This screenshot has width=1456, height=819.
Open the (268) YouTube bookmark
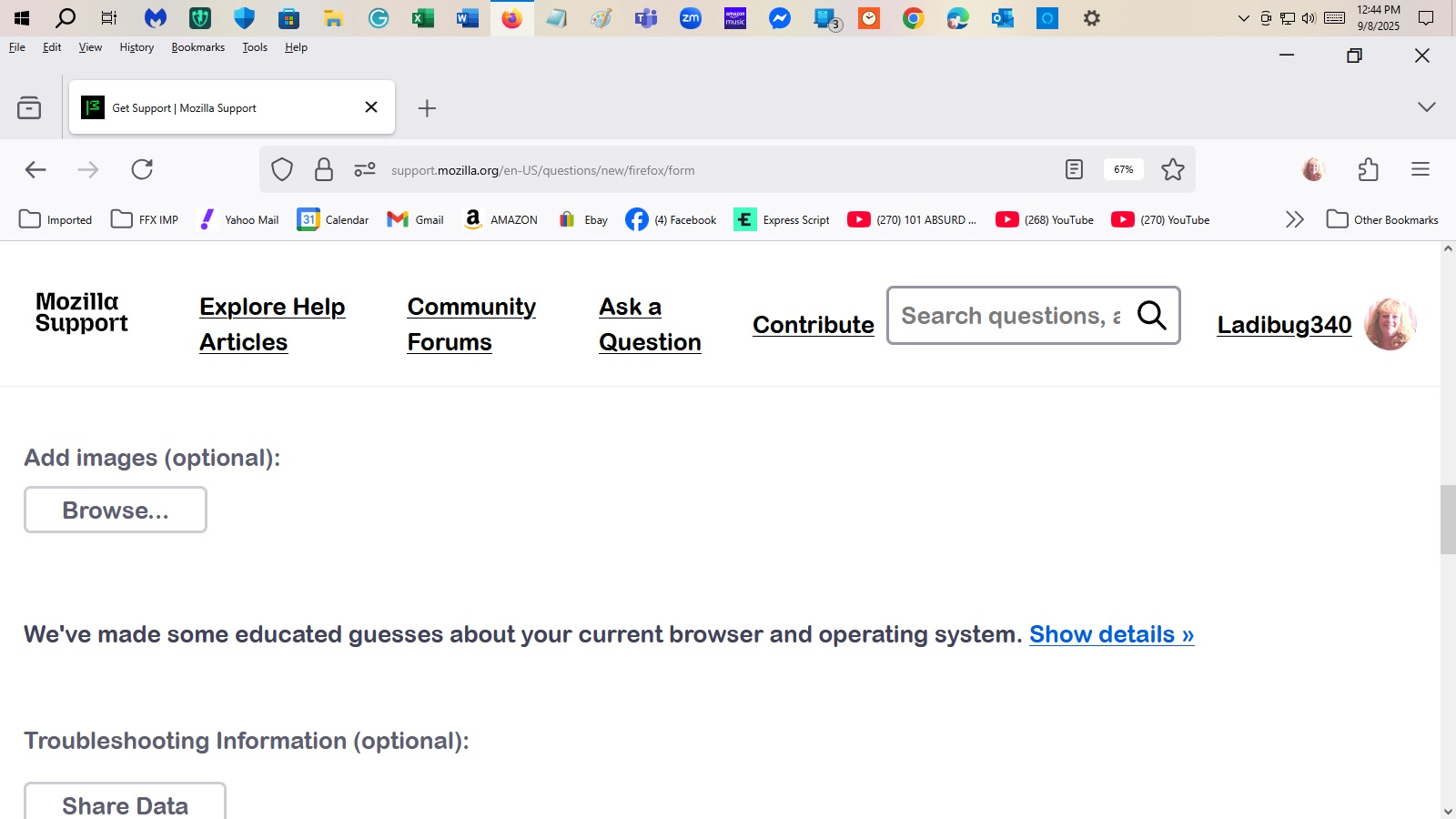pyautogui.click(x=1045, y=219)
